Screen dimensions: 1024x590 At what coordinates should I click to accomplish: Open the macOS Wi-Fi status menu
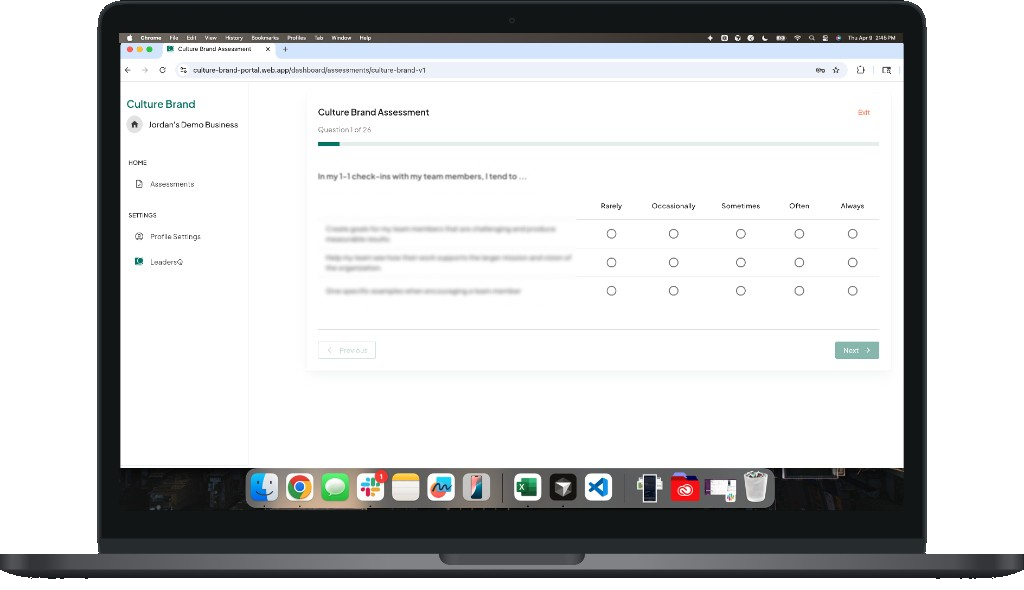coord(796,37)
